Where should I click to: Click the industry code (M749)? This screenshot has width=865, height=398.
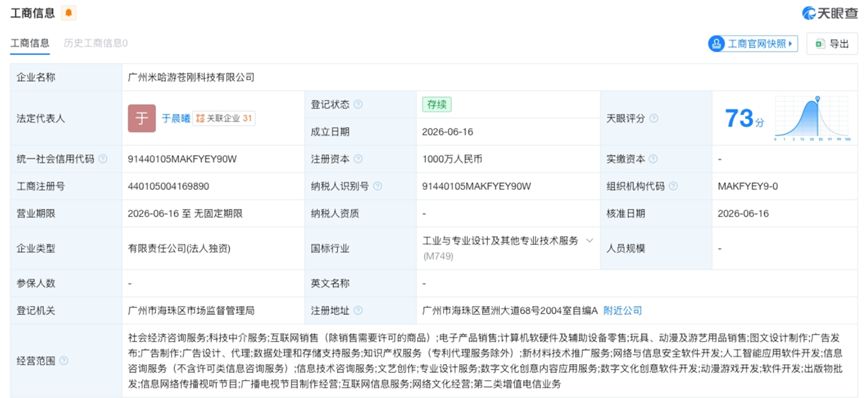pyautogui.click(x=438, y=256)
